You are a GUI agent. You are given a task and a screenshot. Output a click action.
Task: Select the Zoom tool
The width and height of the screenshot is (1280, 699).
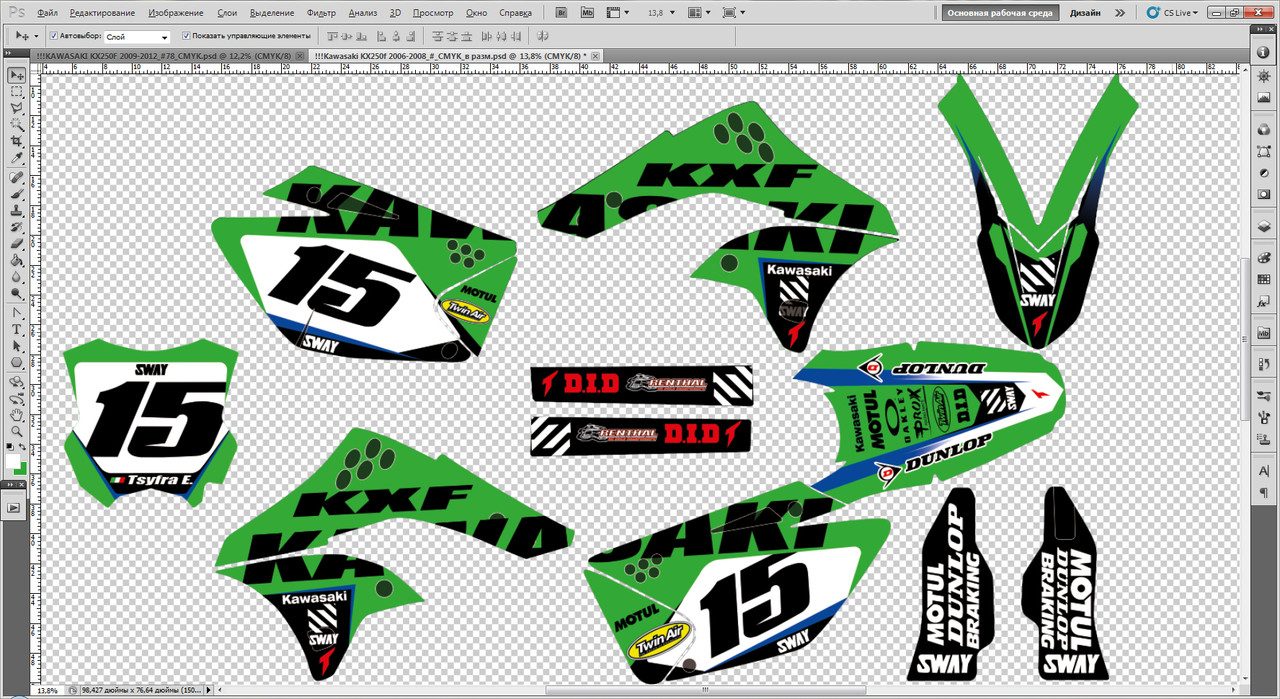17,432
